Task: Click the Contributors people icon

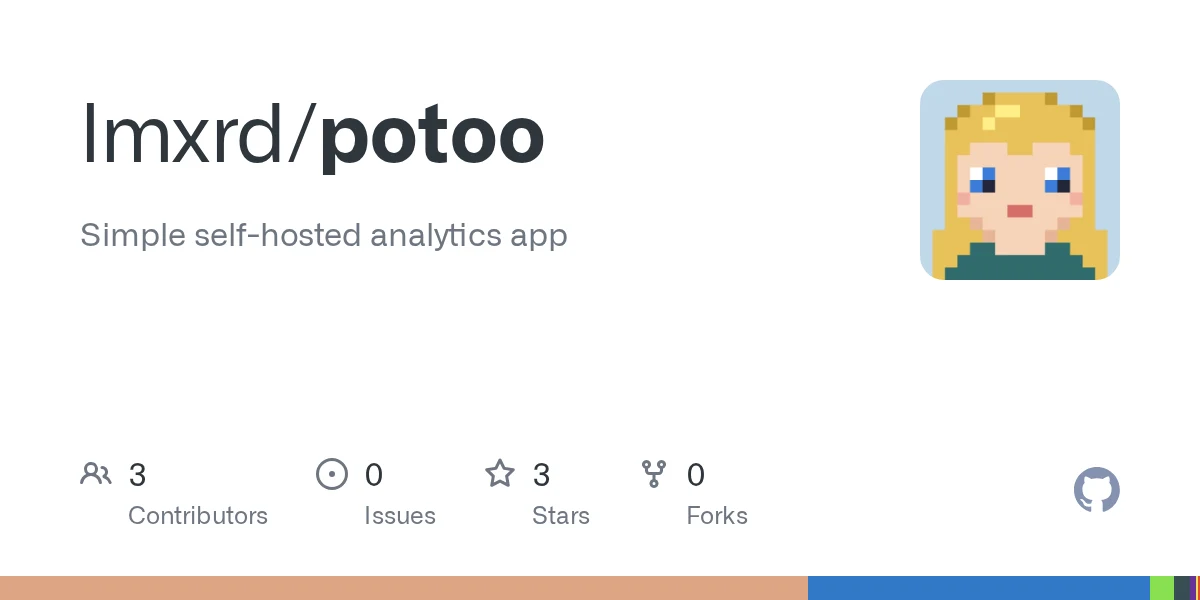Action: click(96, 474)
